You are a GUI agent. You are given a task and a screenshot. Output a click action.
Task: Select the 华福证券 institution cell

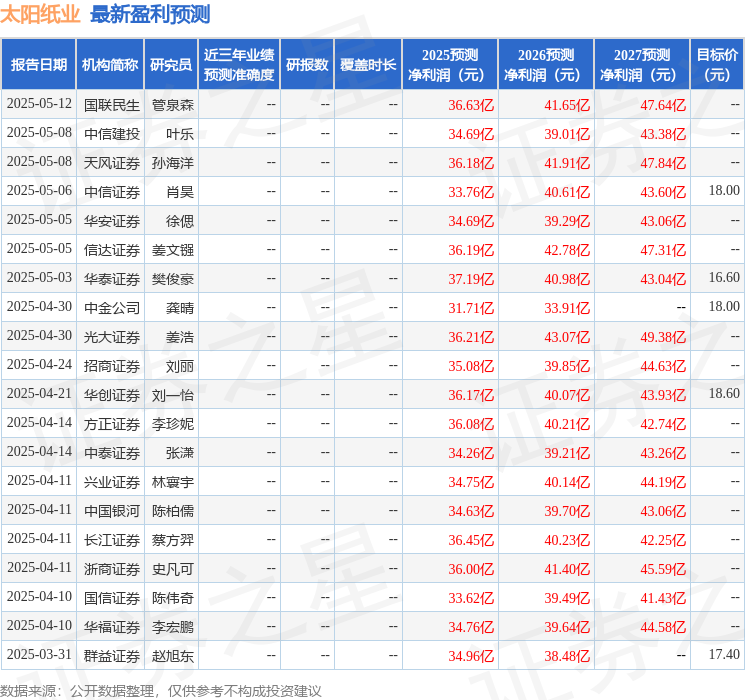(112, 627)
